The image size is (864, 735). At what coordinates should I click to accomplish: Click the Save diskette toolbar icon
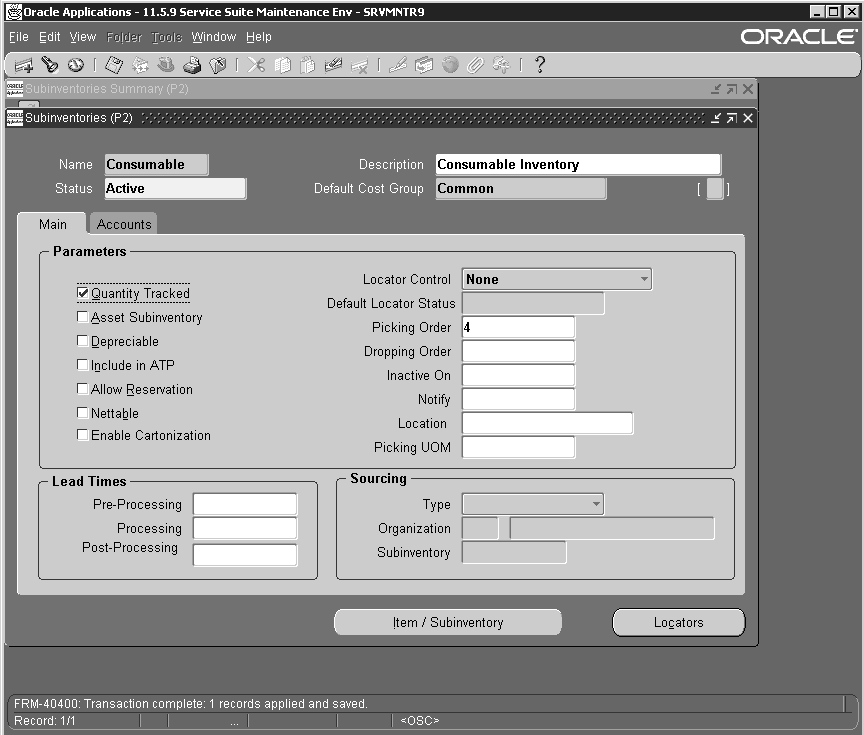[114, 65]
